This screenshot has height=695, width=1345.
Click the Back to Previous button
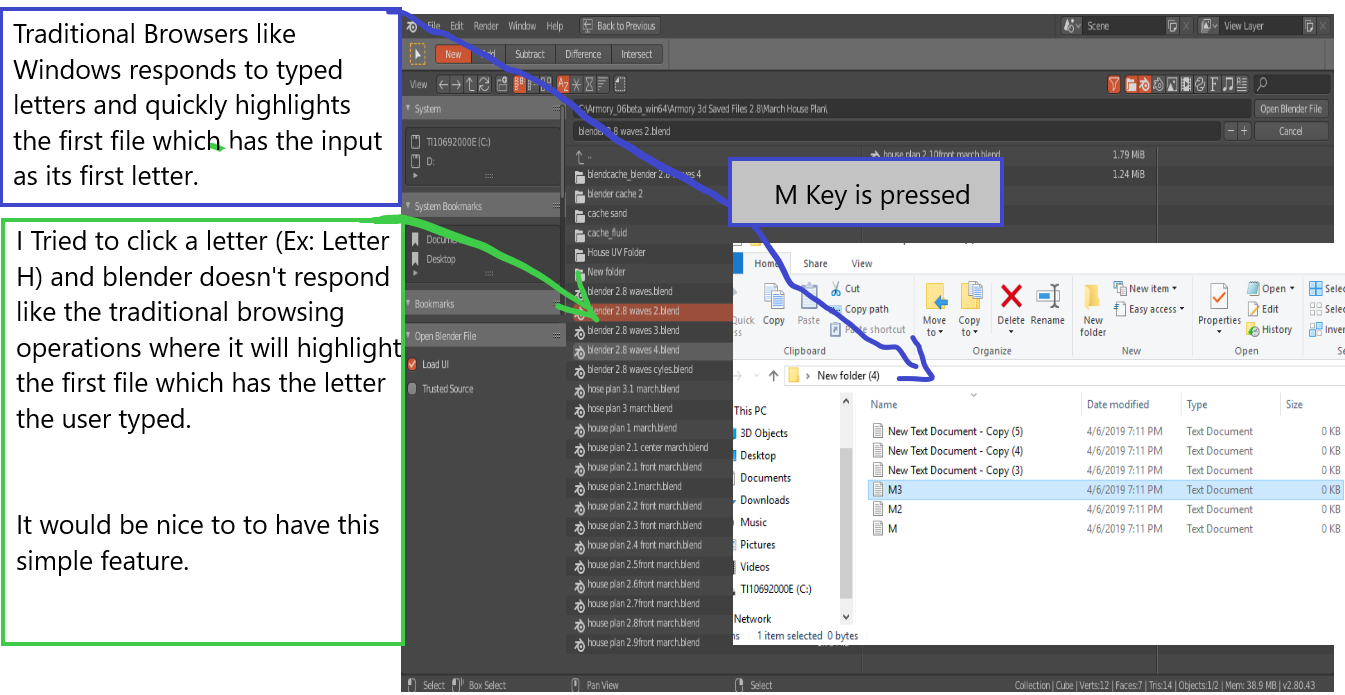pos(619,26)
